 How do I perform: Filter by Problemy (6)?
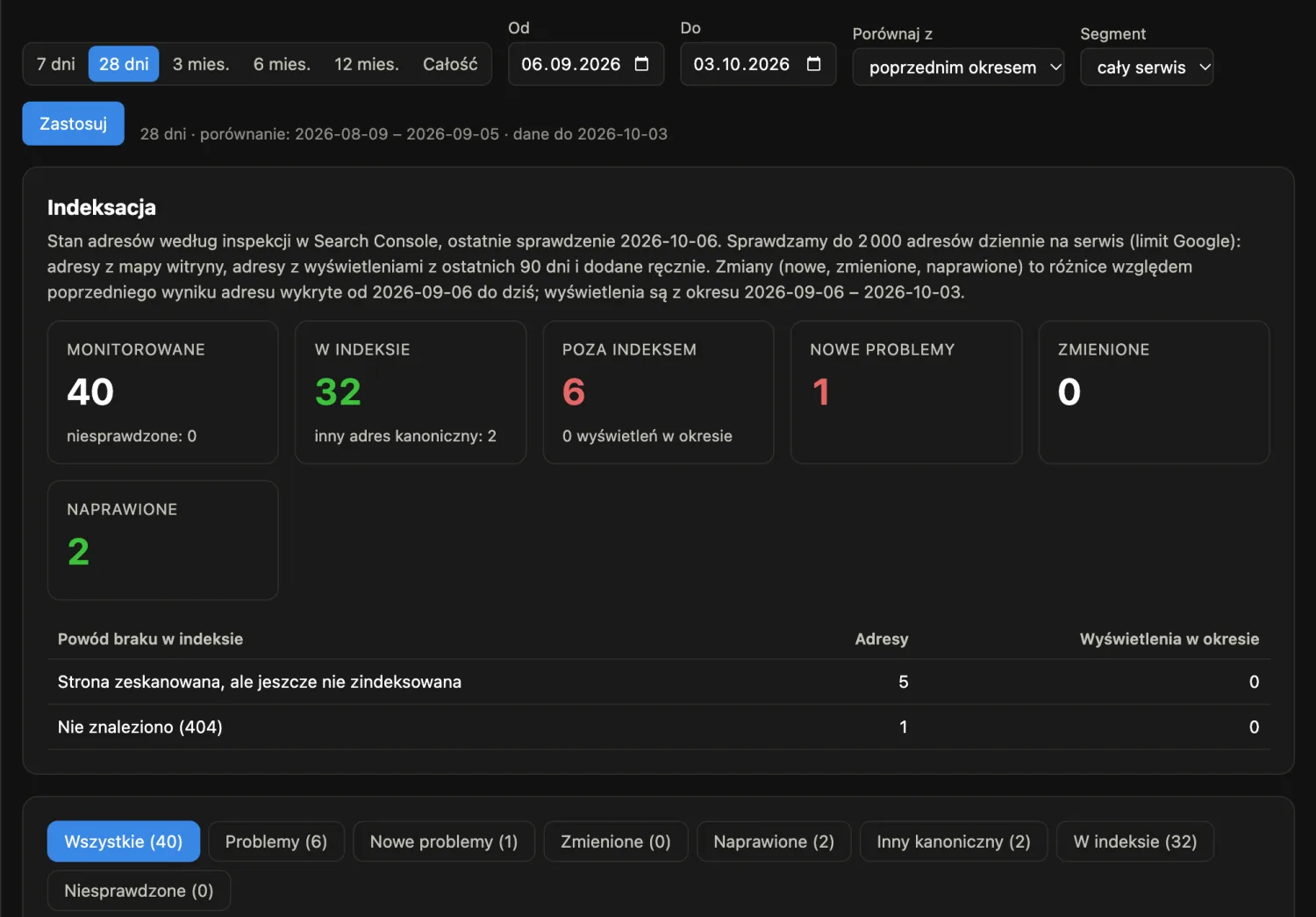[276, 842]
